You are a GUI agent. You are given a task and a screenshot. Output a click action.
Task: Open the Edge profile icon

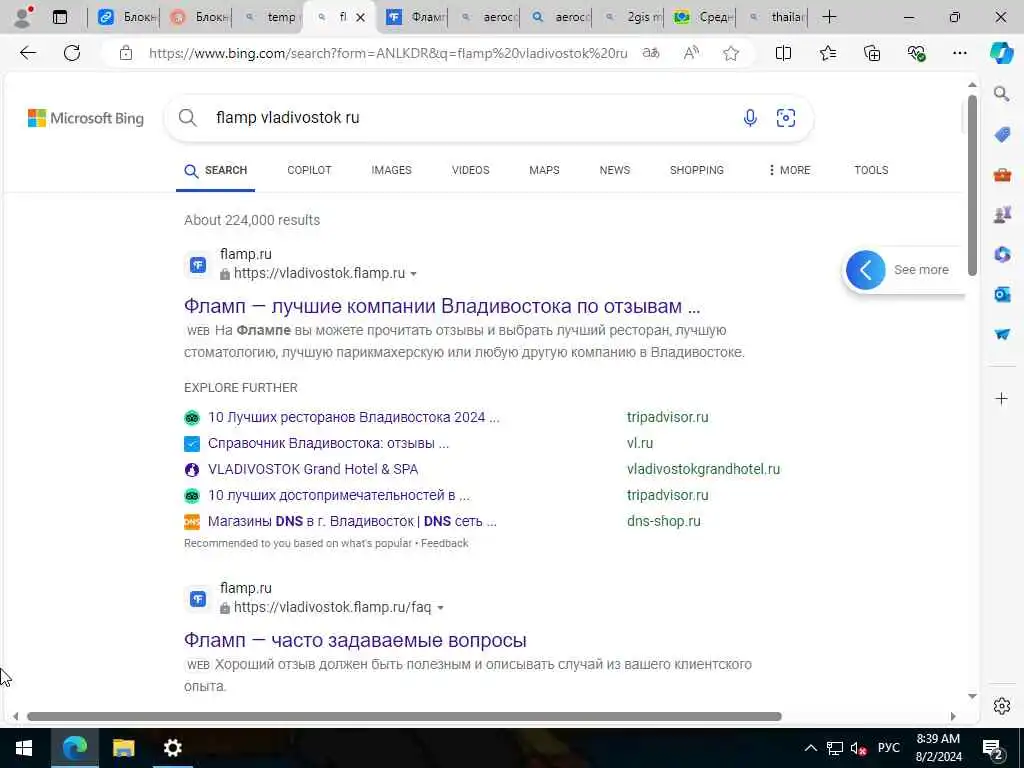[x=23, y=17]
